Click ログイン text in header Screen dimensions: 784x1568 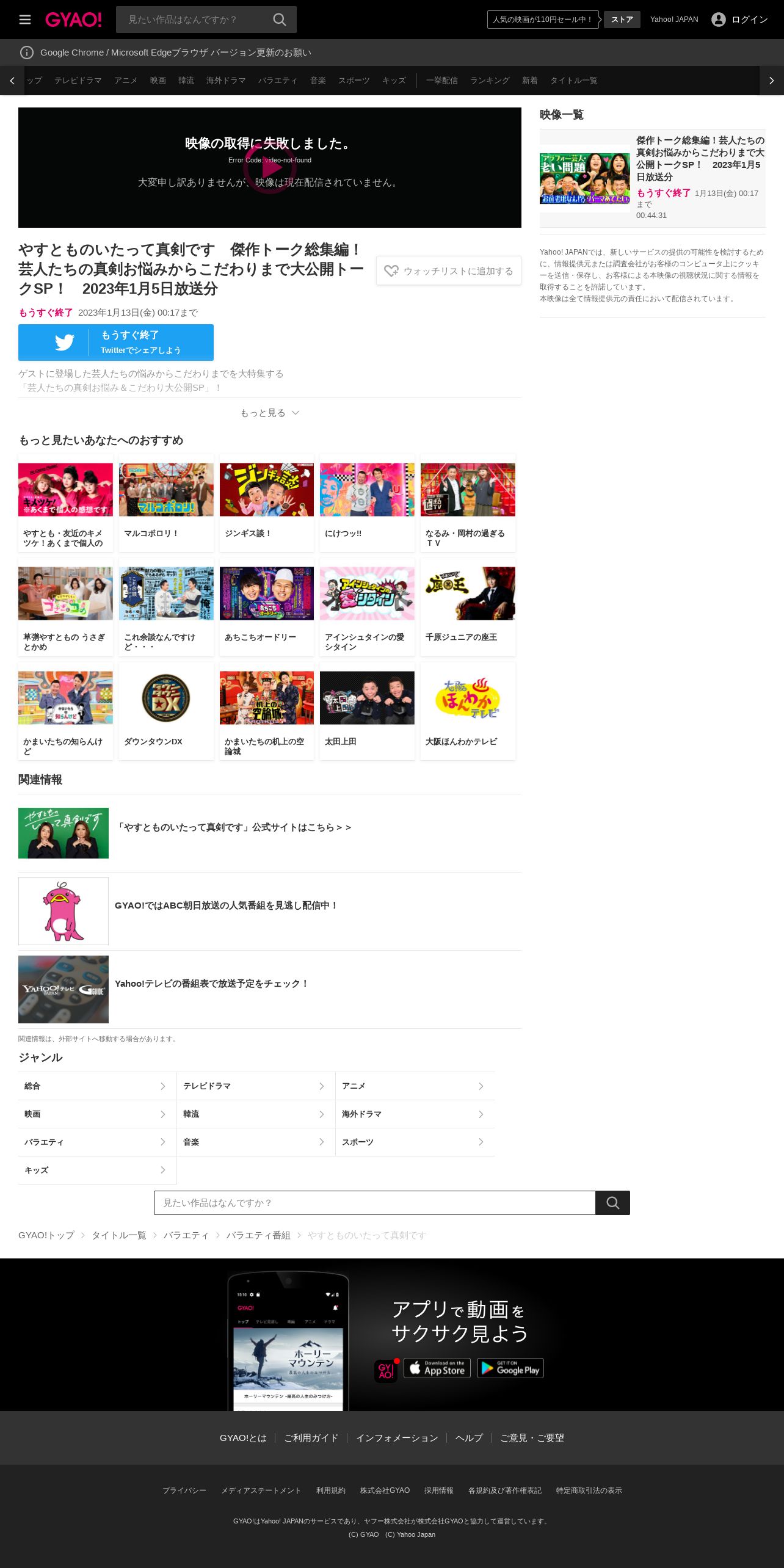click(750, 20)
